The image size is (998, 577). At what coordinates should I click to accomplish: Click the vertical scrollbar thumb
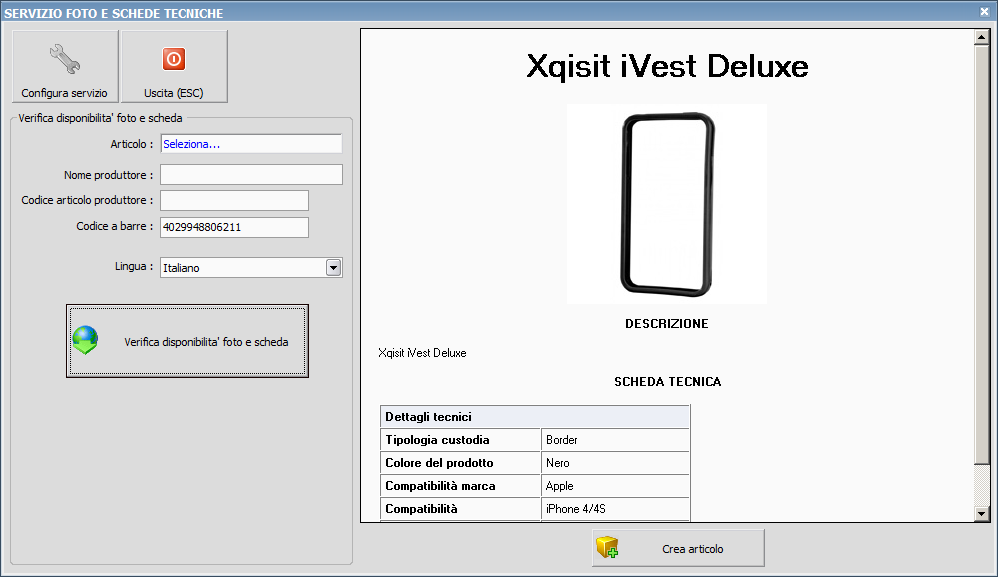coord(981,254)
